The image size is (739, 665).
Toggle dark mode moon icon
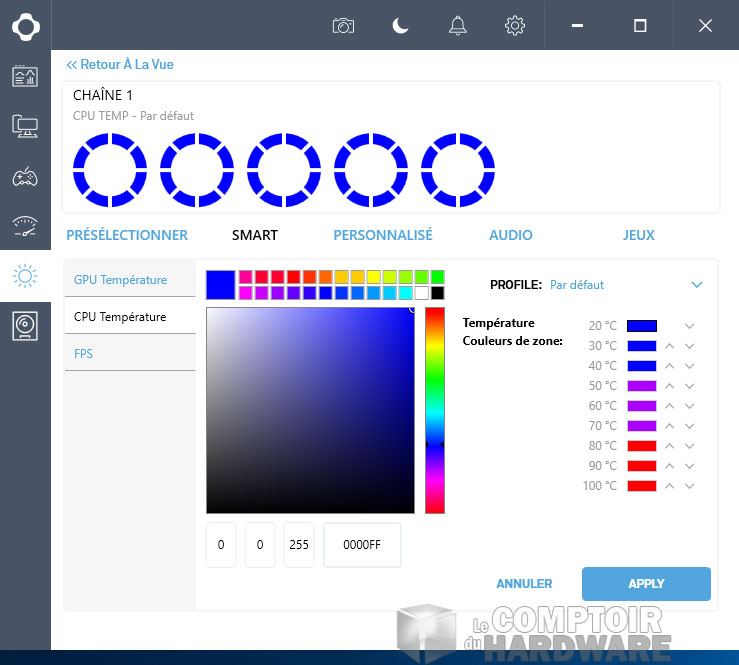pos(401,26)
